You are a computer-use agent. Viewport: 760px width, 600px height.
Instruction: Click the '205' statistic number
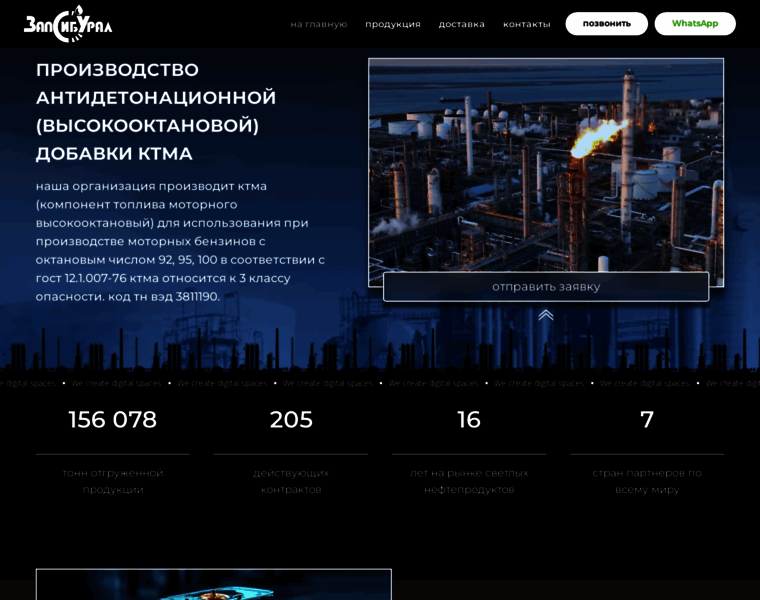point(291,420)
